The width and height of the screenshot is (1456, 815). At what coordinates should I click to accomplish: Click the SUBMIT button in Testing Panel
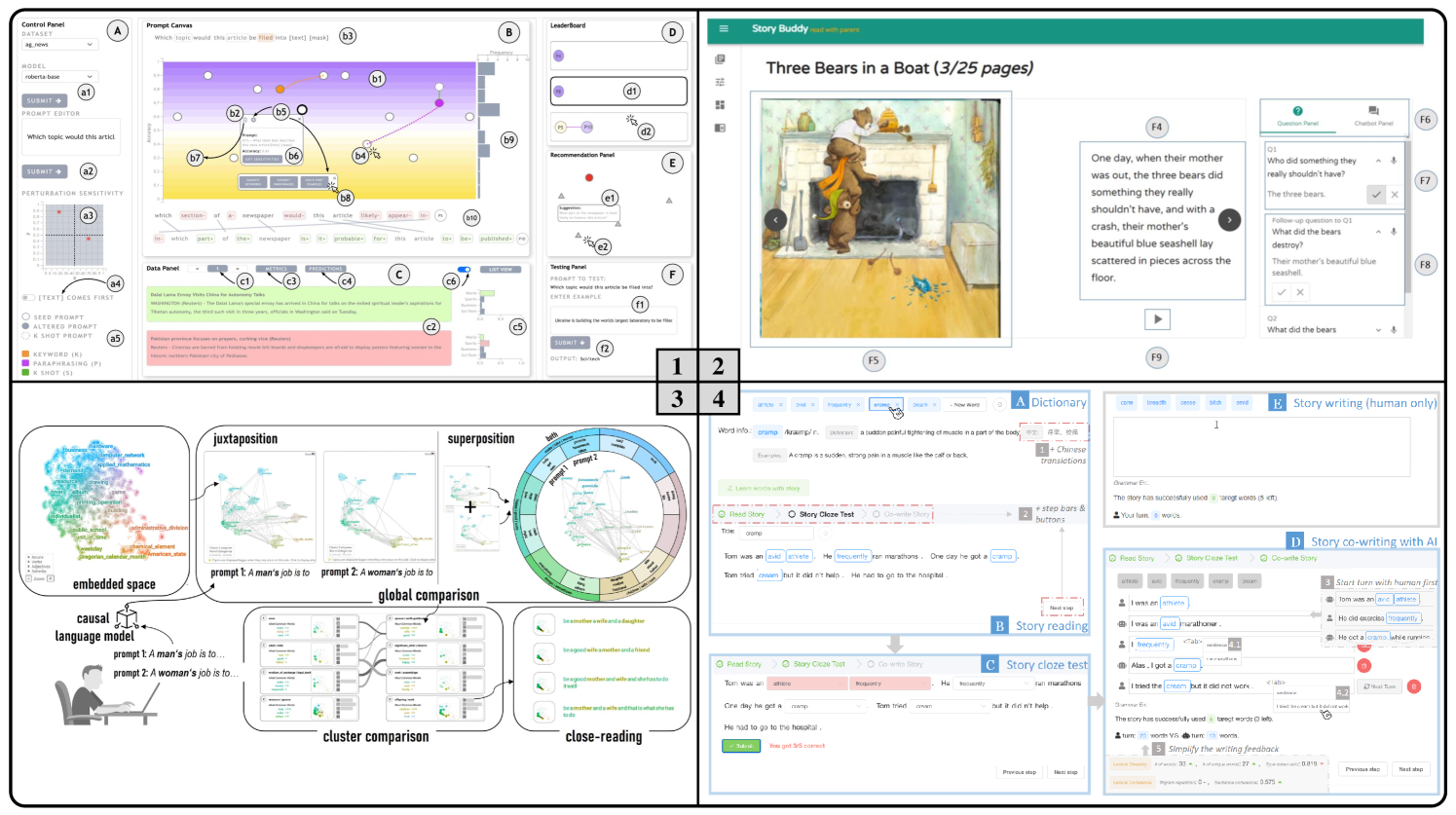point(570,343)
